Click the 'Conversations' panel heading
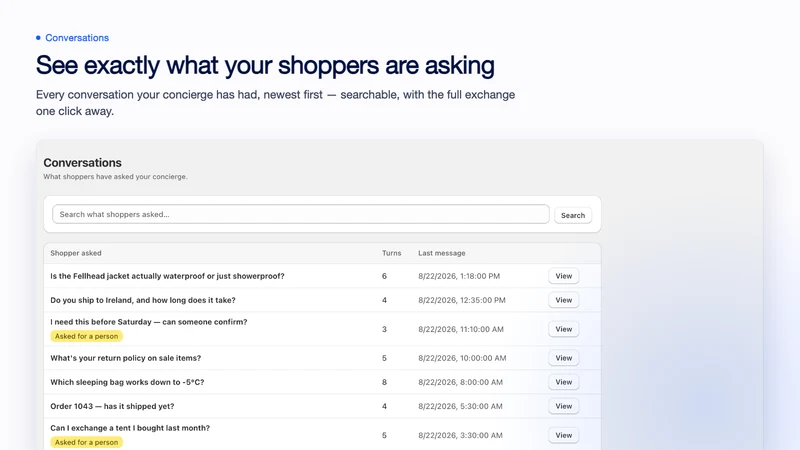This screenshot has width=800, height=450. pos(82,163)
